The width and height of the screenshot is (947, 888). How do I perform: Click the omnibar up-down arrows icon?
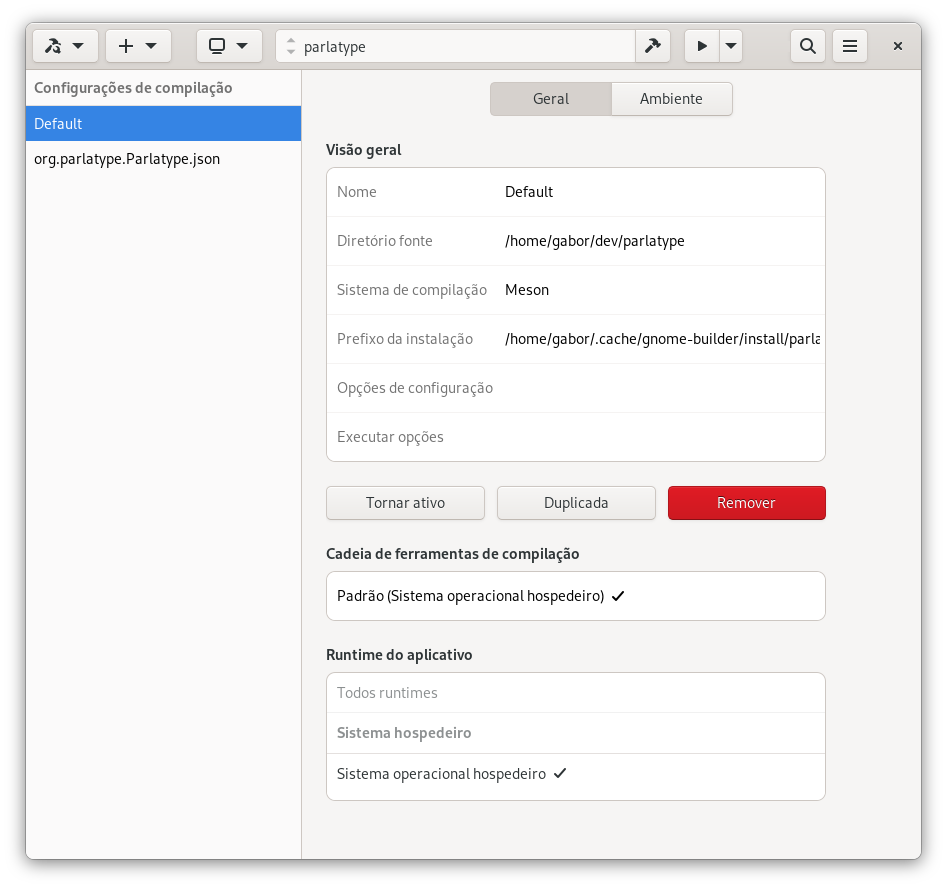pos(291,46)
